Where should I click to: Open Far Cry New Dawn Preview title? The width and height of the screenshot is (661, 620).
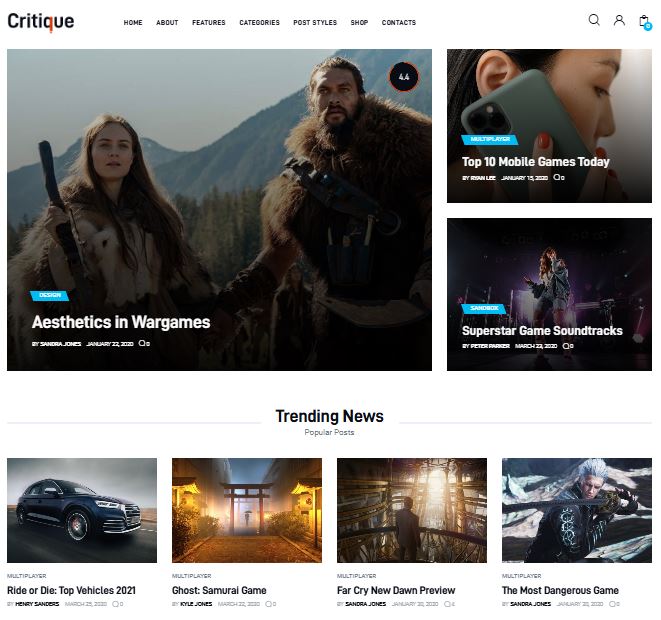[x=396, y=590]
